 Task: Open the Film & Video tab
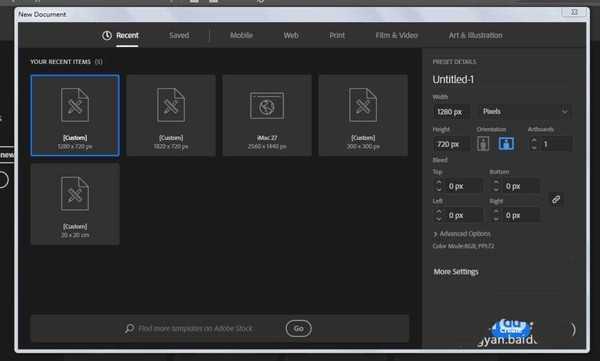click(396, 35)
